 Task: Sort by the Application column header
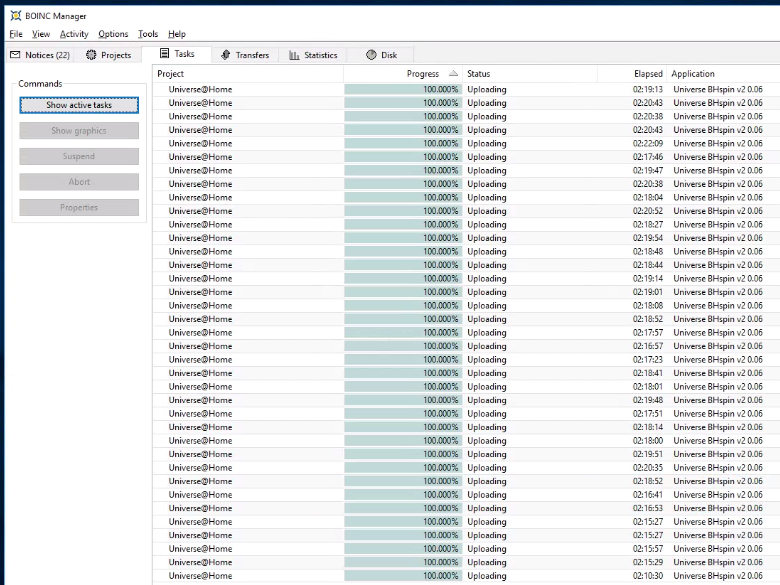(723, 74)
